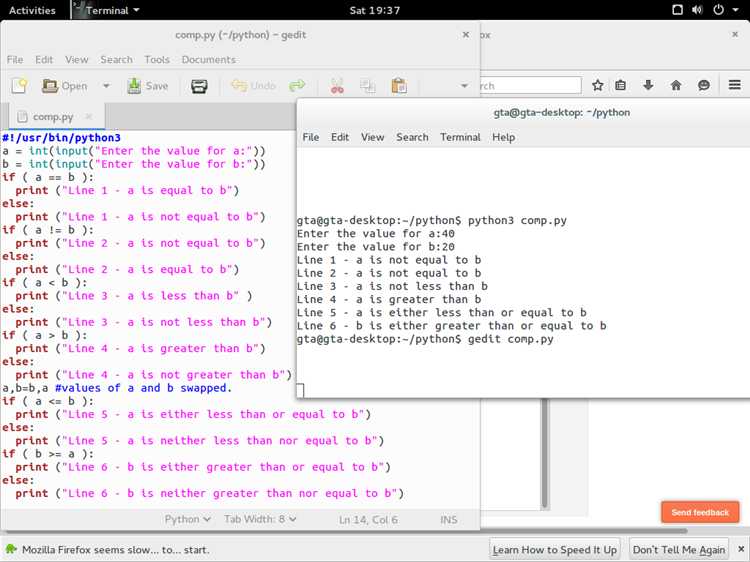
Task: Open the terminal View menu
Action: (x=373, y=137)
